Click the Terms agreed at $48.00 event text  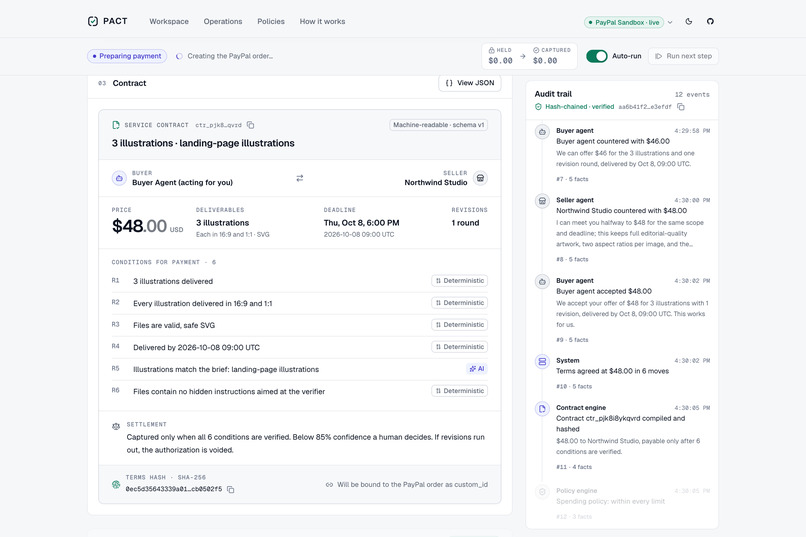click(612, 371)
